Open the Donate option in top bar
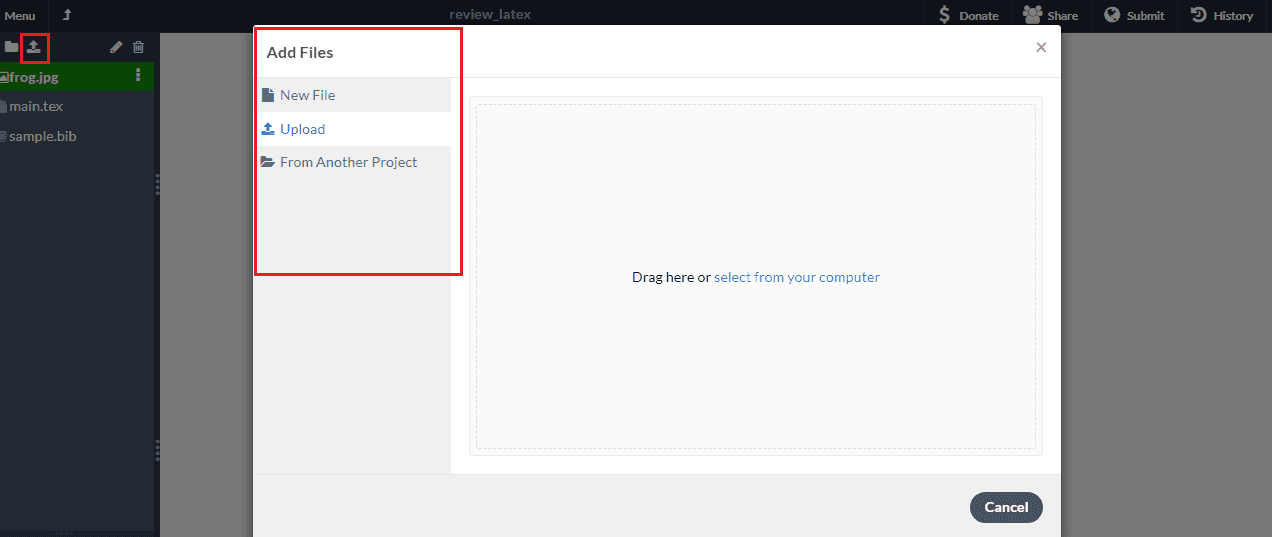The width and height of the screenshot is (1272, 537). tap(967, 15)
